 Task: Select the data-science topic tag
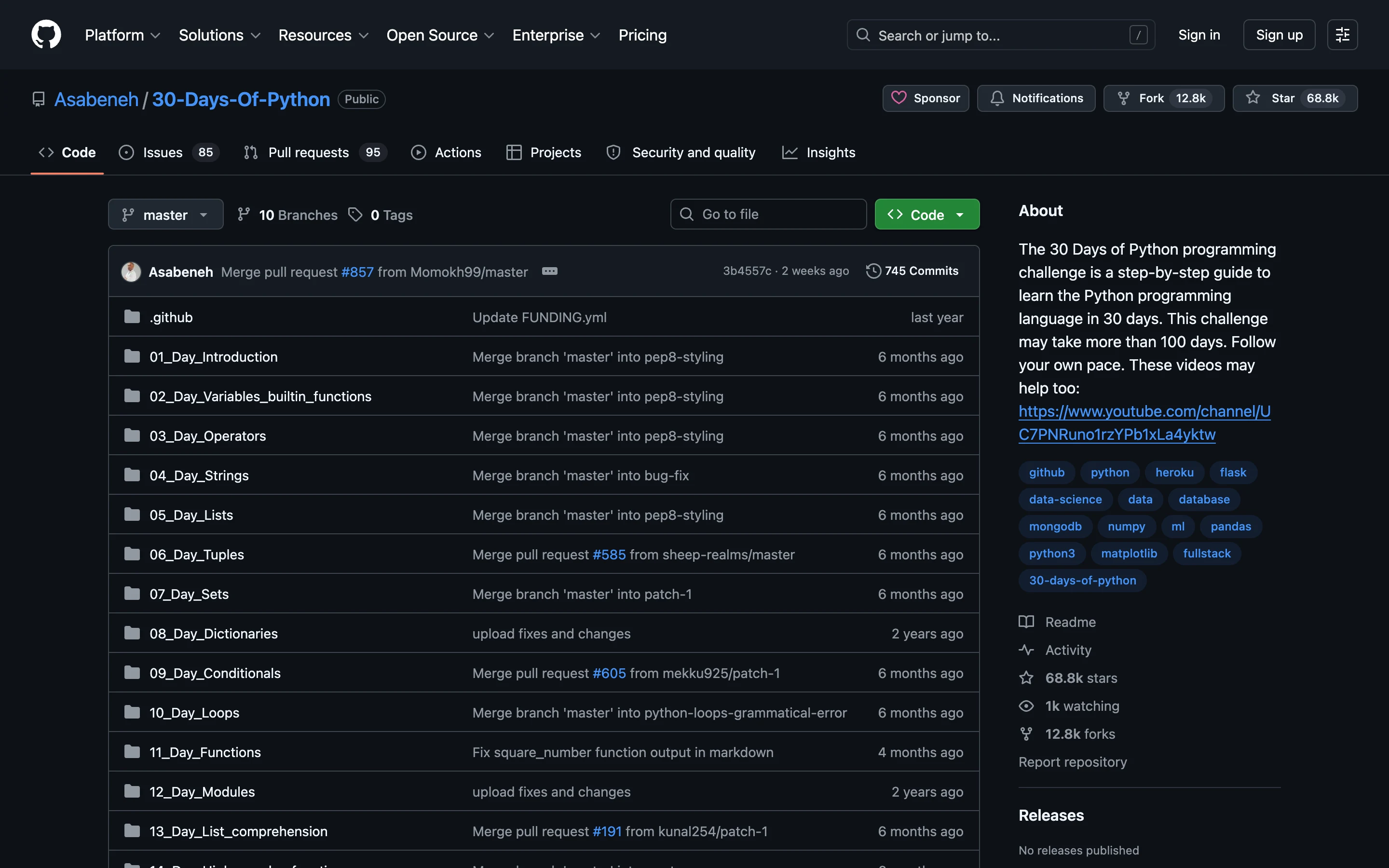1065,500
